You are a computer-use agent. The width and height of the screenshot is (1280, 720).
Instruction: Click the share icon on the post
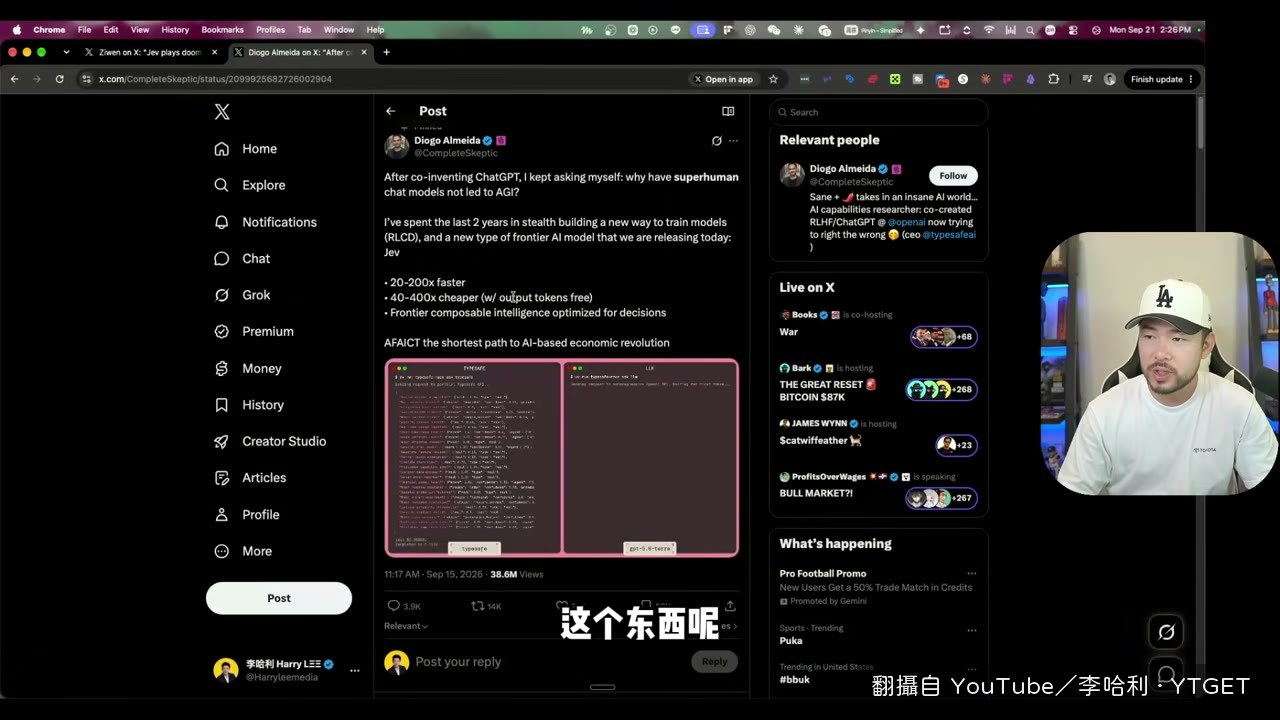click(730, 606)
